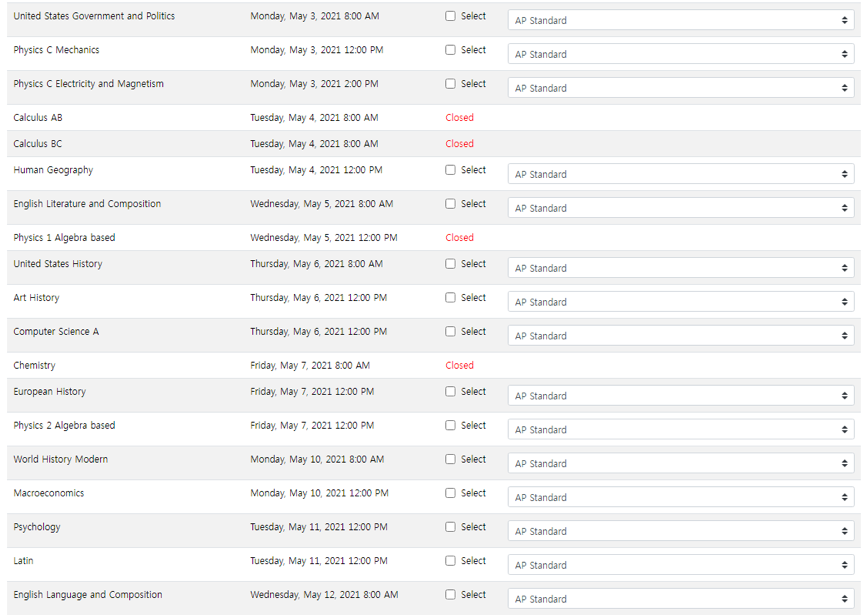This screenshot has width=864, height=615.
Task: Enable the Art History Select checkbox
Action: tap(450, 298)
